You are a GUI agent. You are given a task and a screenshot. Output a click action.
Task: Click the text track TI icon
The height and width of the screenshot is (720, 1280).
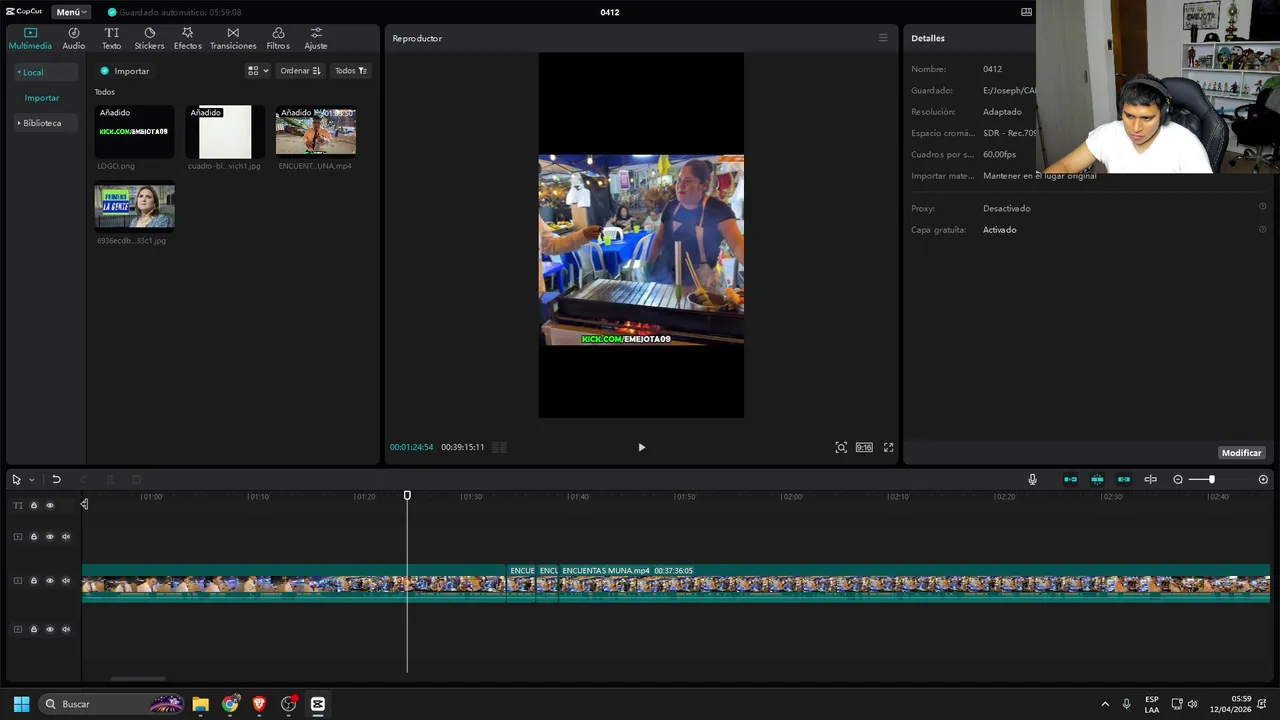(17, 505)
